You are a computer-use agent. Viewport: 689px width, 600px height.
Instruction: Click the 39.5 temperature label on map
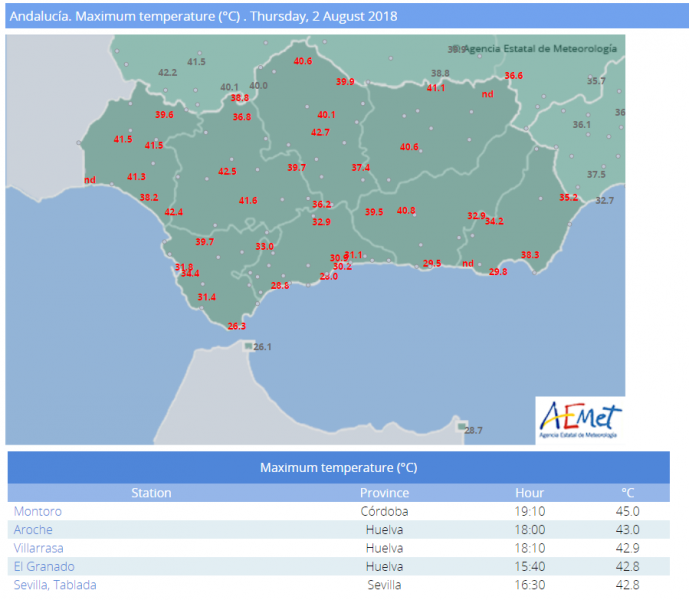(374, 212)
